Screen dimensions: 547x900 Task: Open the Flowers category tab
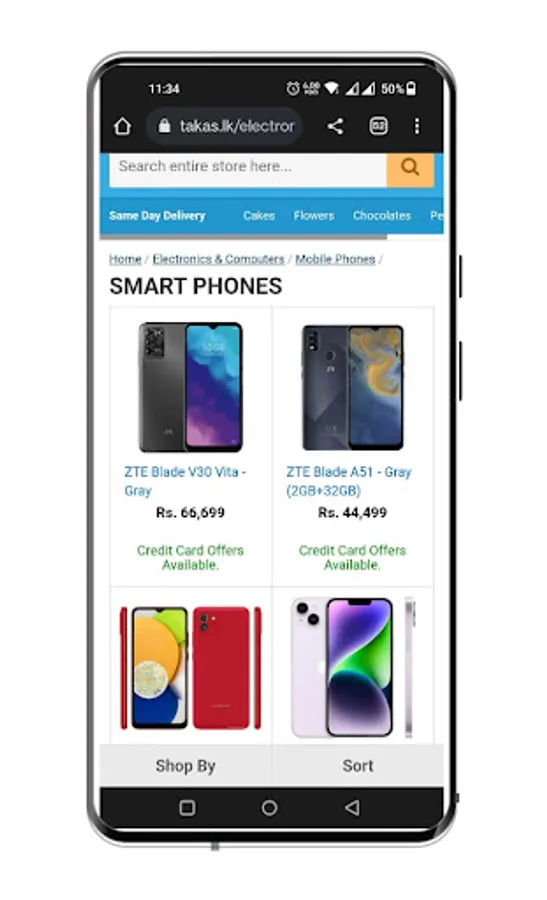click(314, 216)
